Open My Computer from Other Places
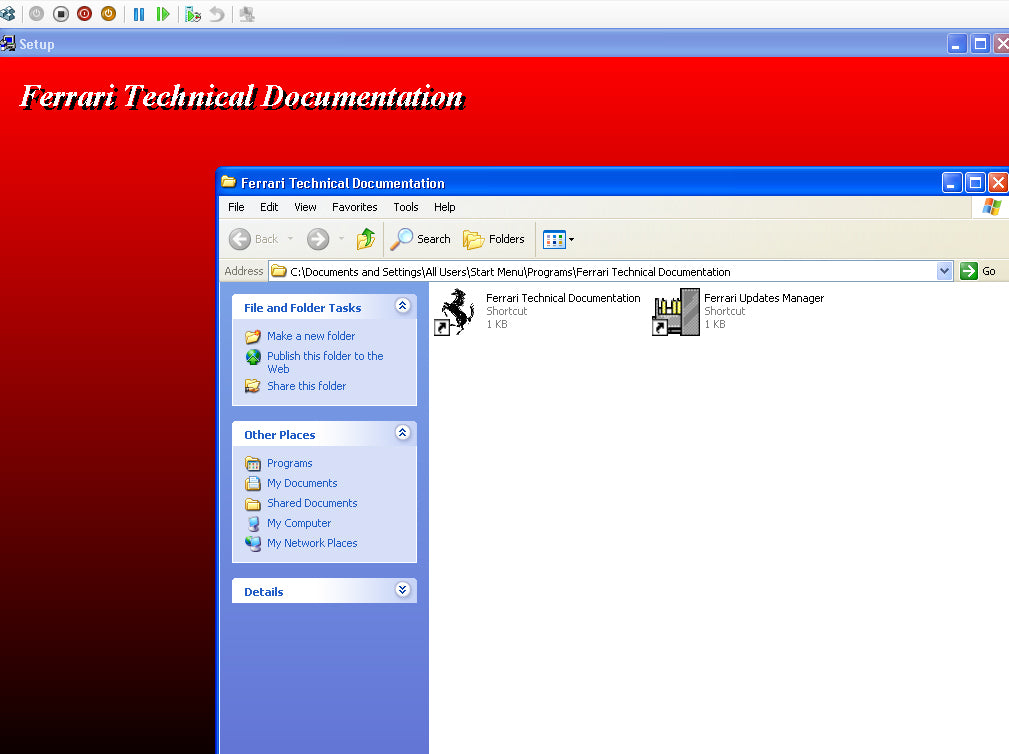The height and width of the screenshot is (754, 1009). coord(298,523)
